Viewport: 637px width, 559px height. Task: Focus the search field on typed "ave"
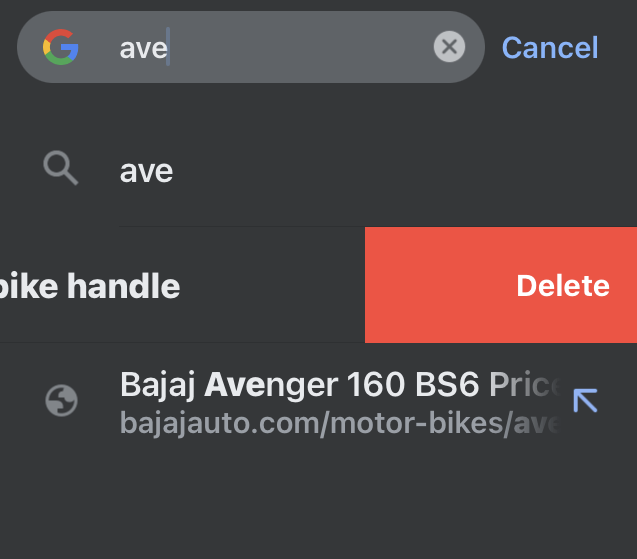(x=143, y=48)
